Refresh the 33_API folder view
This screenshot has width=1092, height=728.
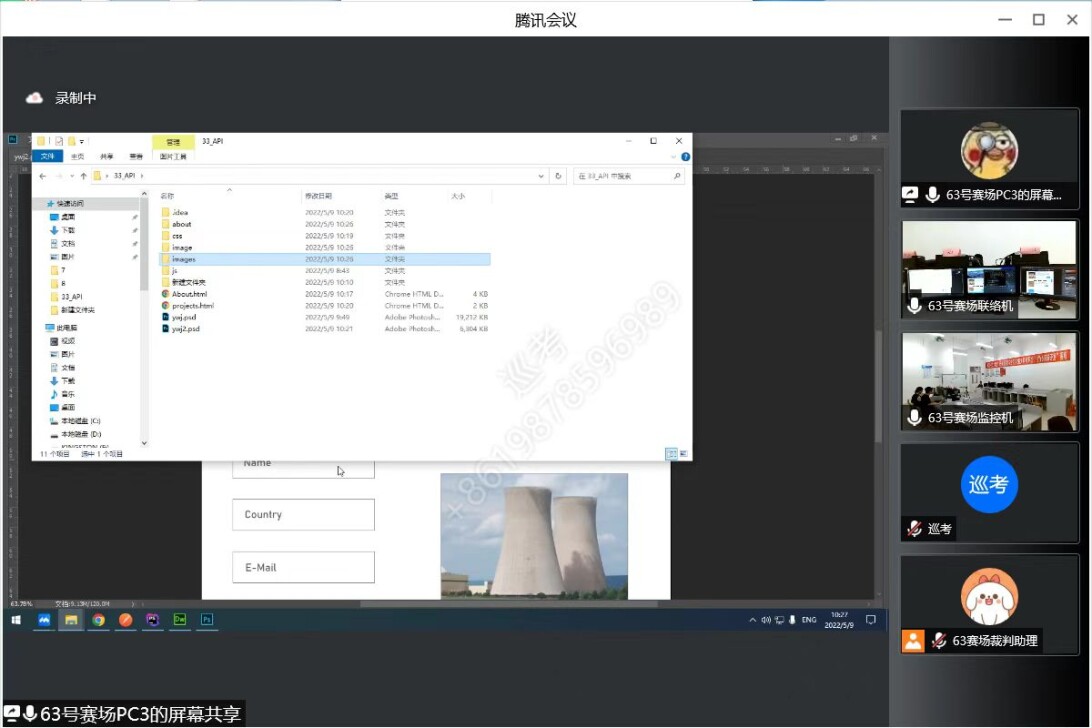click(x=558, y=176)
